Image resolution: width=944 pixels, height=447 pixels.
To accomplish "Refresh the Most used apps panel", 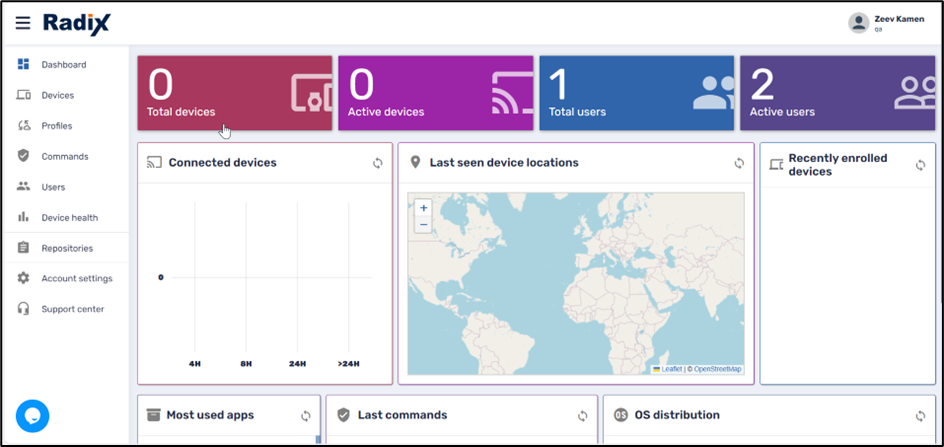I will (x=306, y=416).
